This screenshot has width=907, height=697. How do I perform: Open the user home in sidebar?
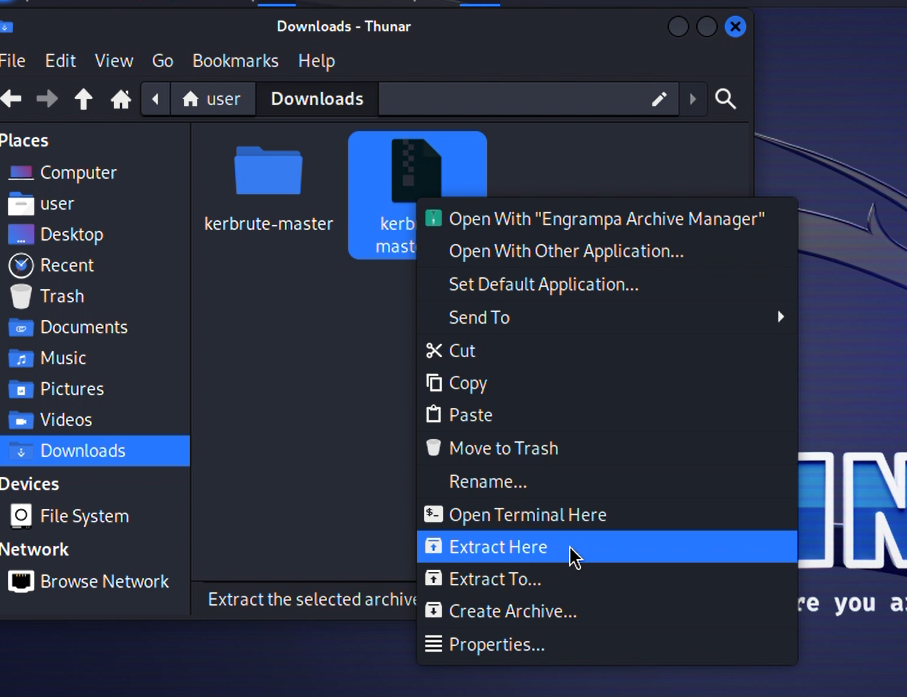click(95, 204)
